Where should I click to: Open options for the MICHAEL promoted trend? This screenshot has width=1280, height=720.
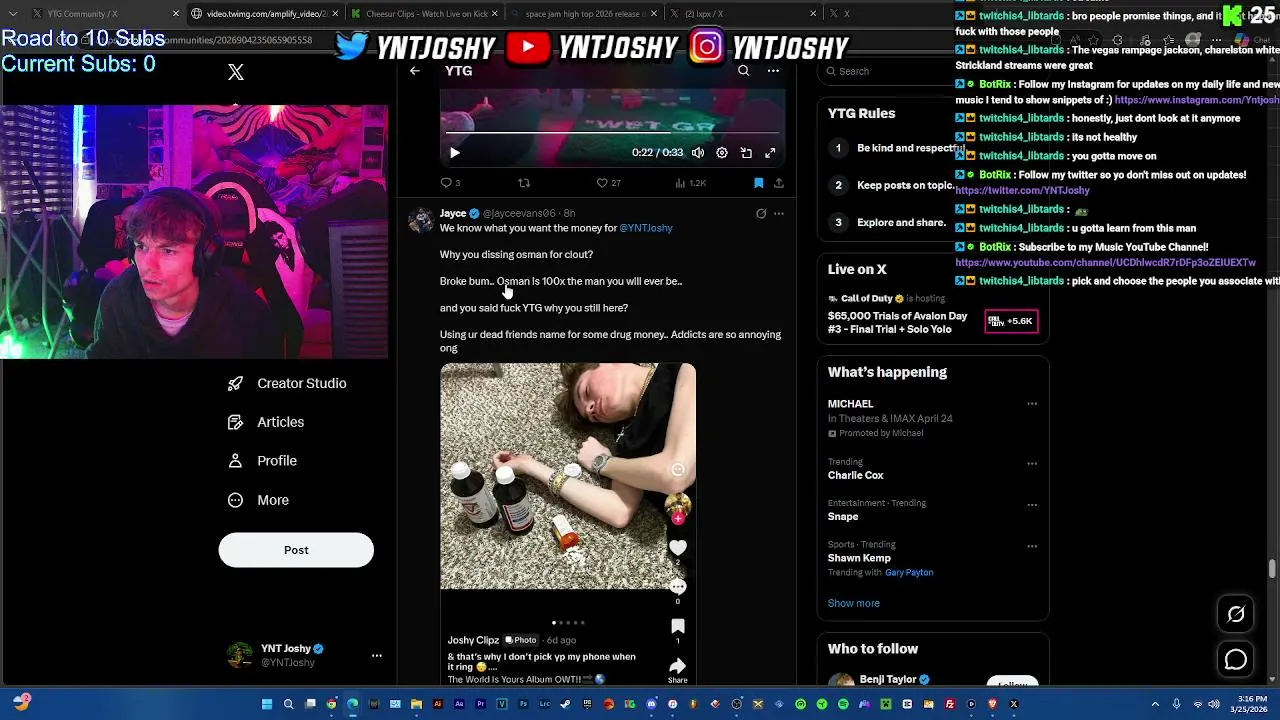coord(1032,404)
